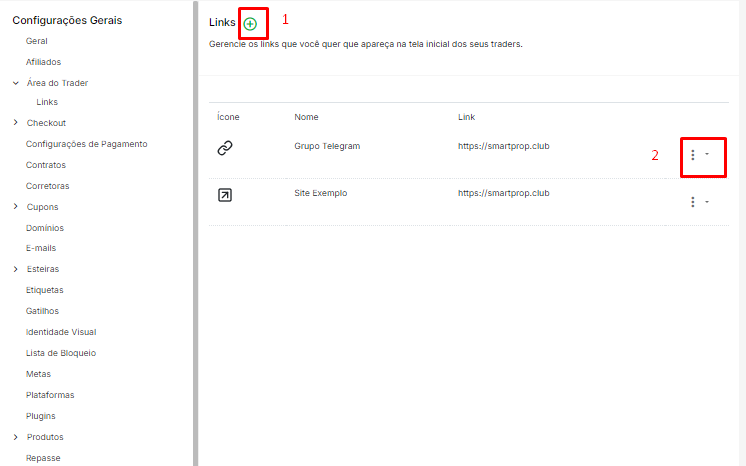
Task: Go to Afiliados in the sidebar
Action: click(x=43, y=62)
